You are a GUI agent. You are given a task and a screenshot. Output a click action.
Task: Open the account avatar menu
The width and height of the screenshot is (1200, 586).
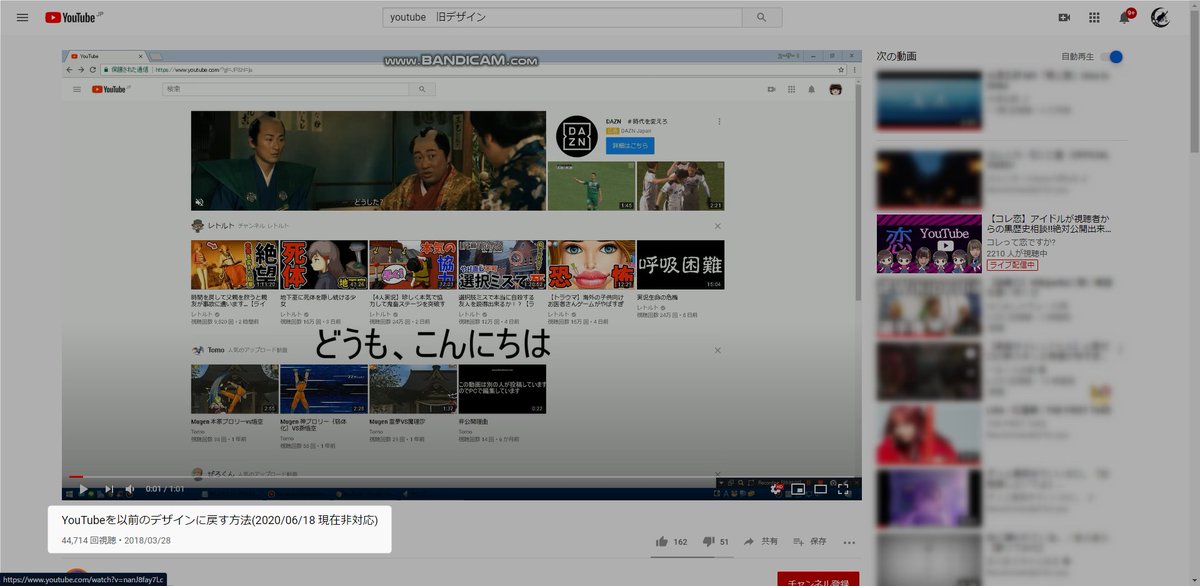(1160, 17)
